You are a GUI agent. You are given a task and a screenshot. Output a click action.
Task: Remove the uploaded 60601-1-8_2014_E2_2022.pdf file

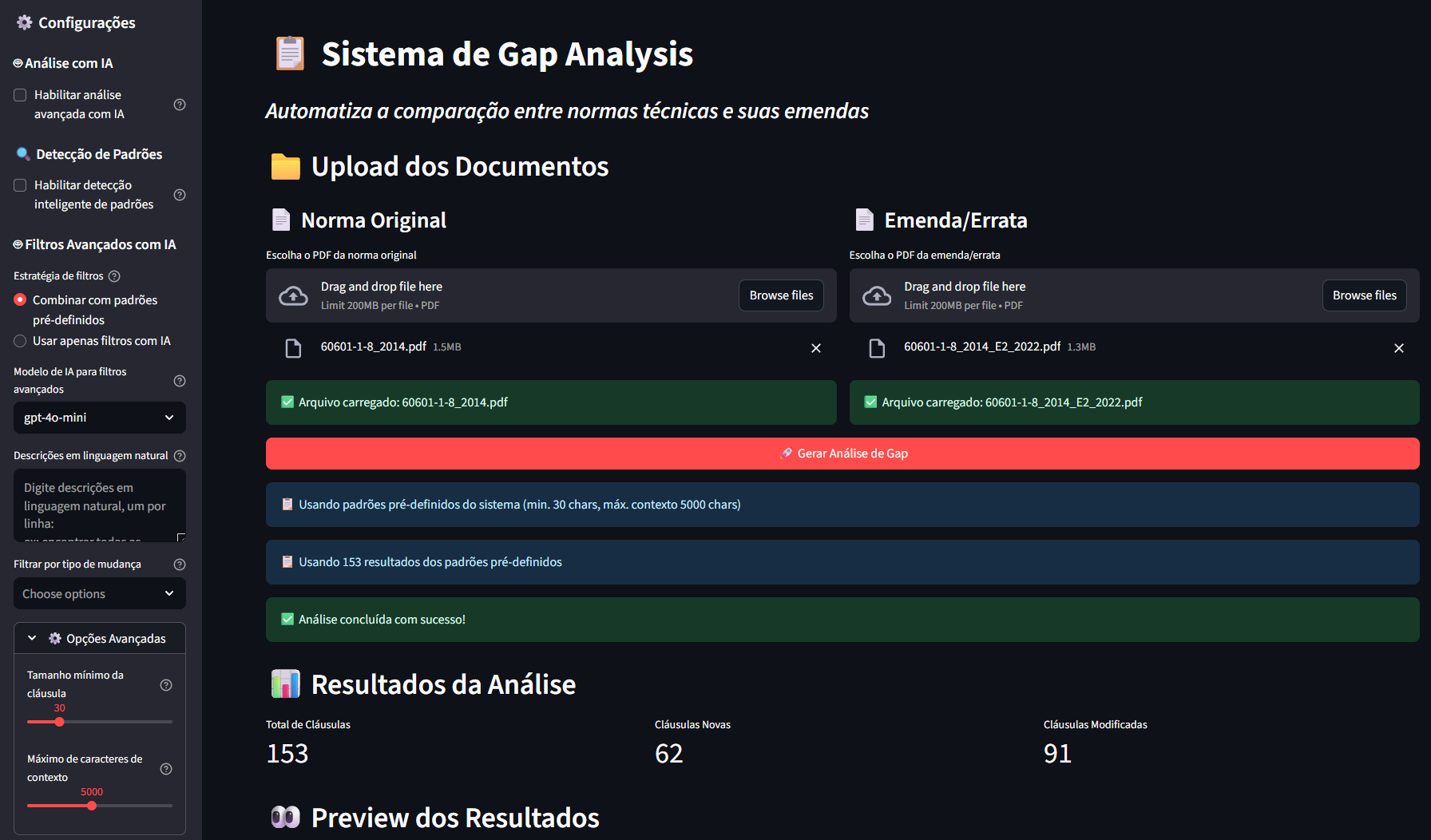coord(1399,347)
